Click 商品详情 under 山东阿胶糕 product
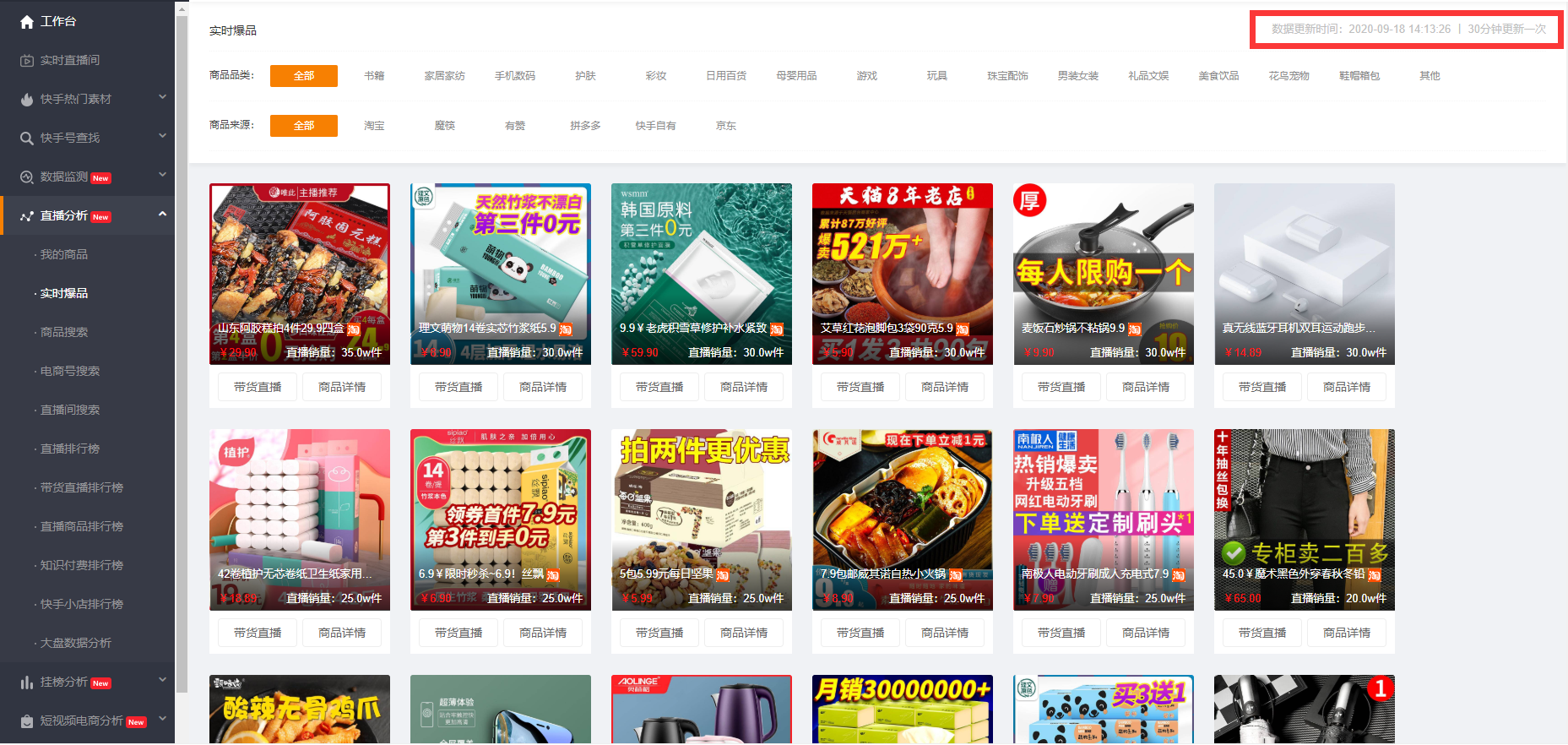Screen dimensions: 1568x745 tap(342, 387)
